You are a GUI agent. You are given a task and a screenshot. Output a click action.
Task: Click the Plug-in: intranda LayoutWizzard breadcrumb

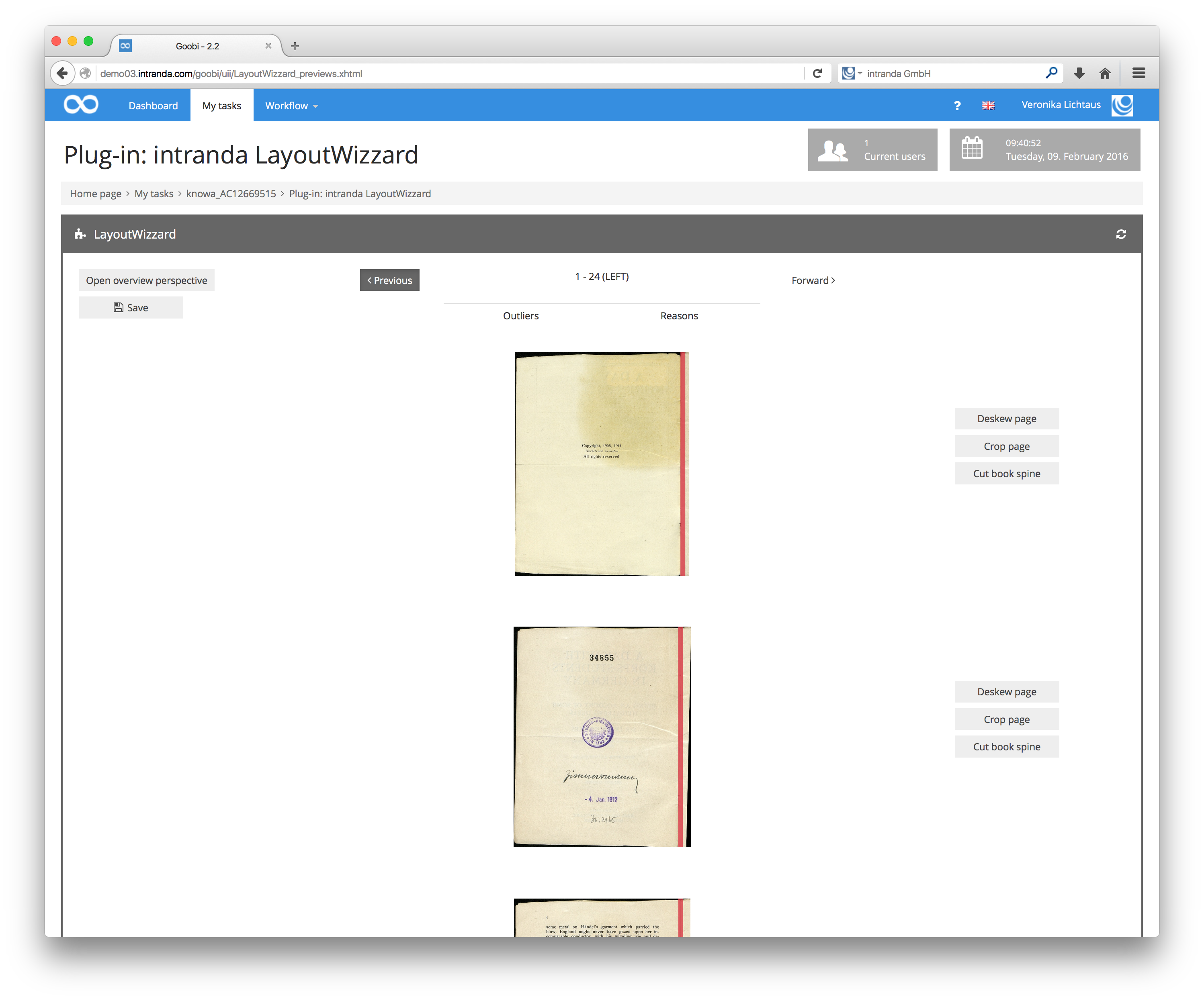click(x=360, y=194)
